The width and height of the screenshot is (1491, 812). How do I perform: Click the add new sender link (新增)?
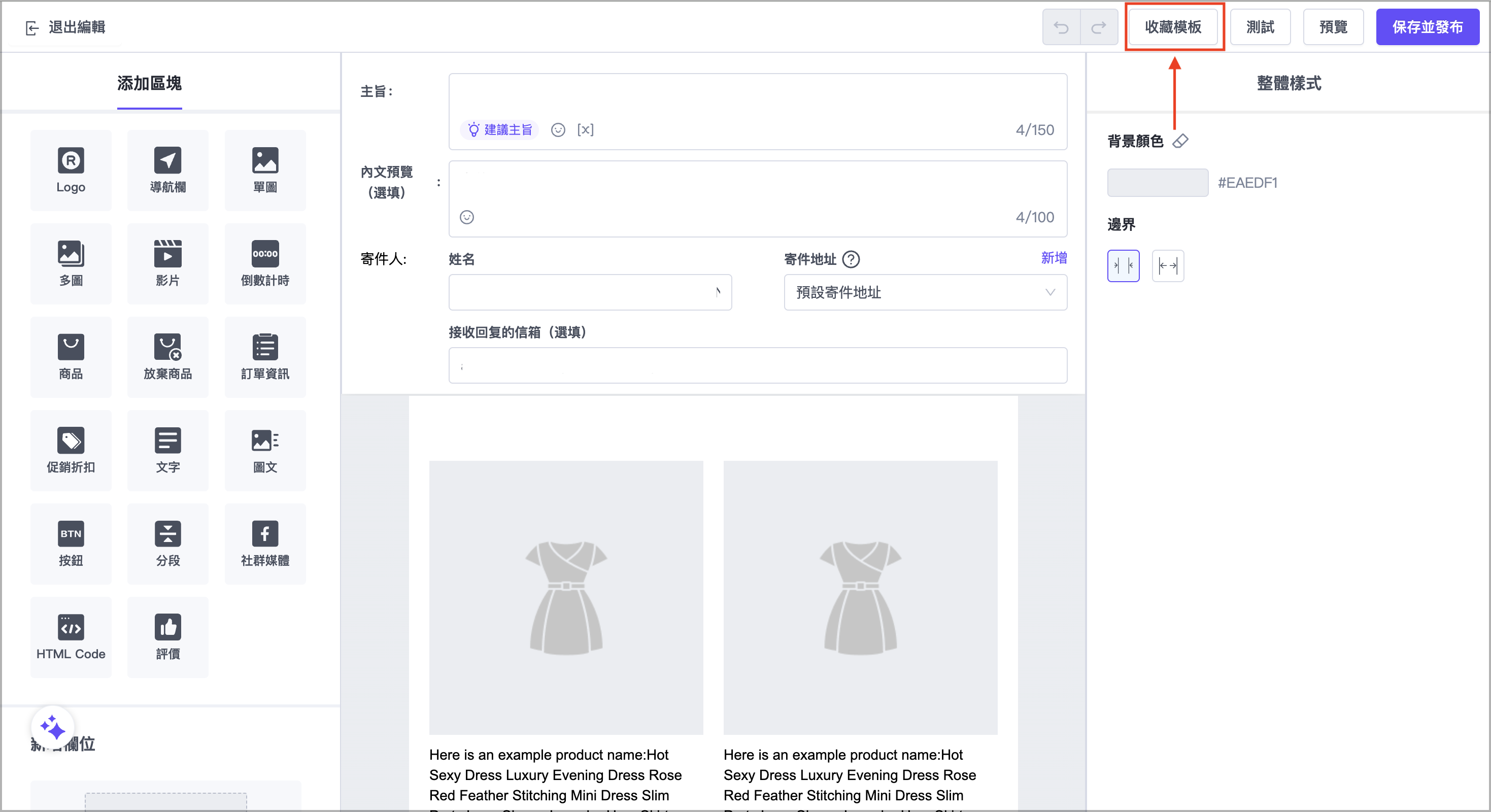(x=1054, y=257)
